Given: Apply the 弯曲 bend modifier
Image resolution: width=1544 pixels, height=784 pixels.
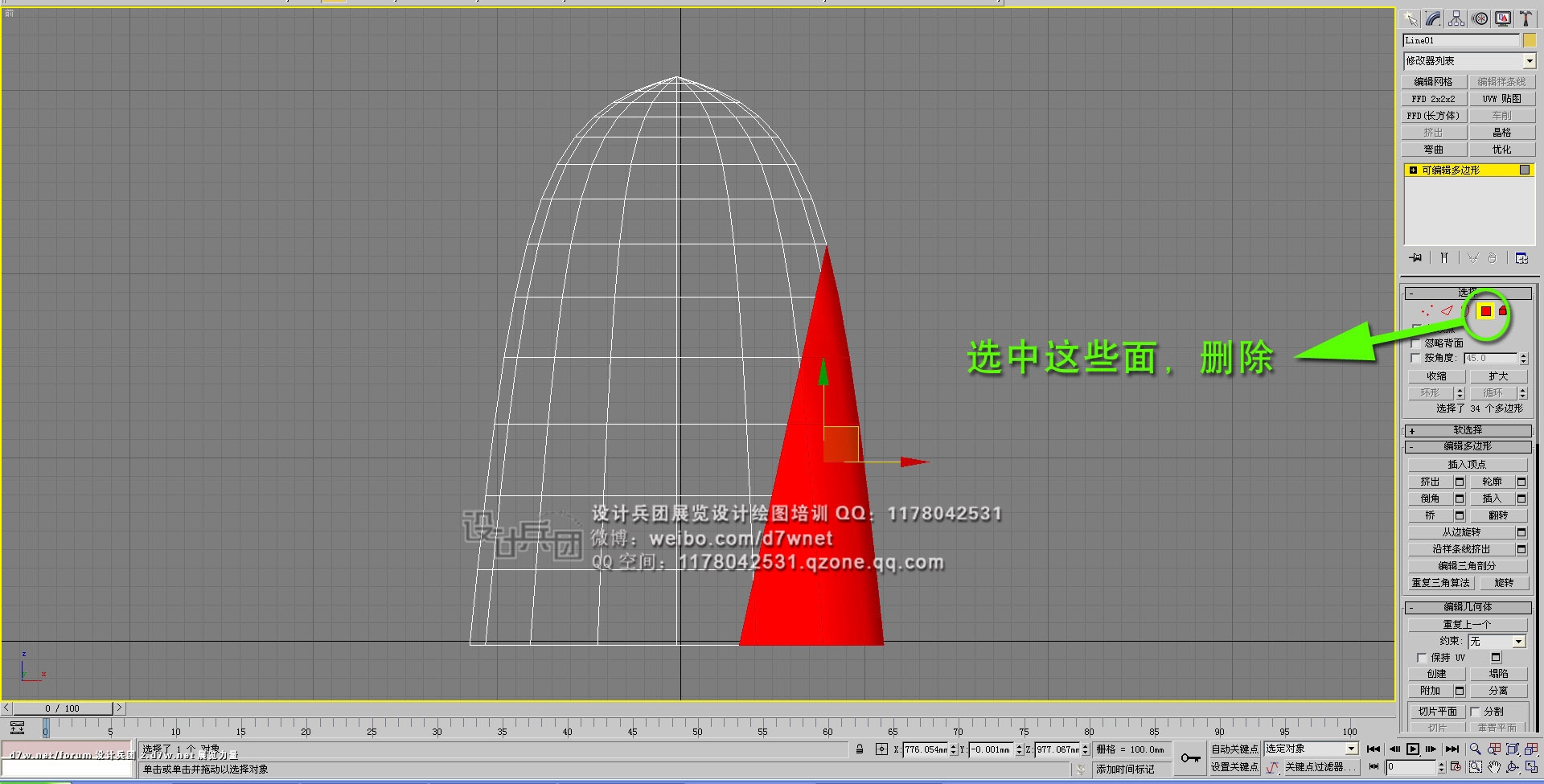Looking at the screenshot, I should click(x=1434, y=150).
